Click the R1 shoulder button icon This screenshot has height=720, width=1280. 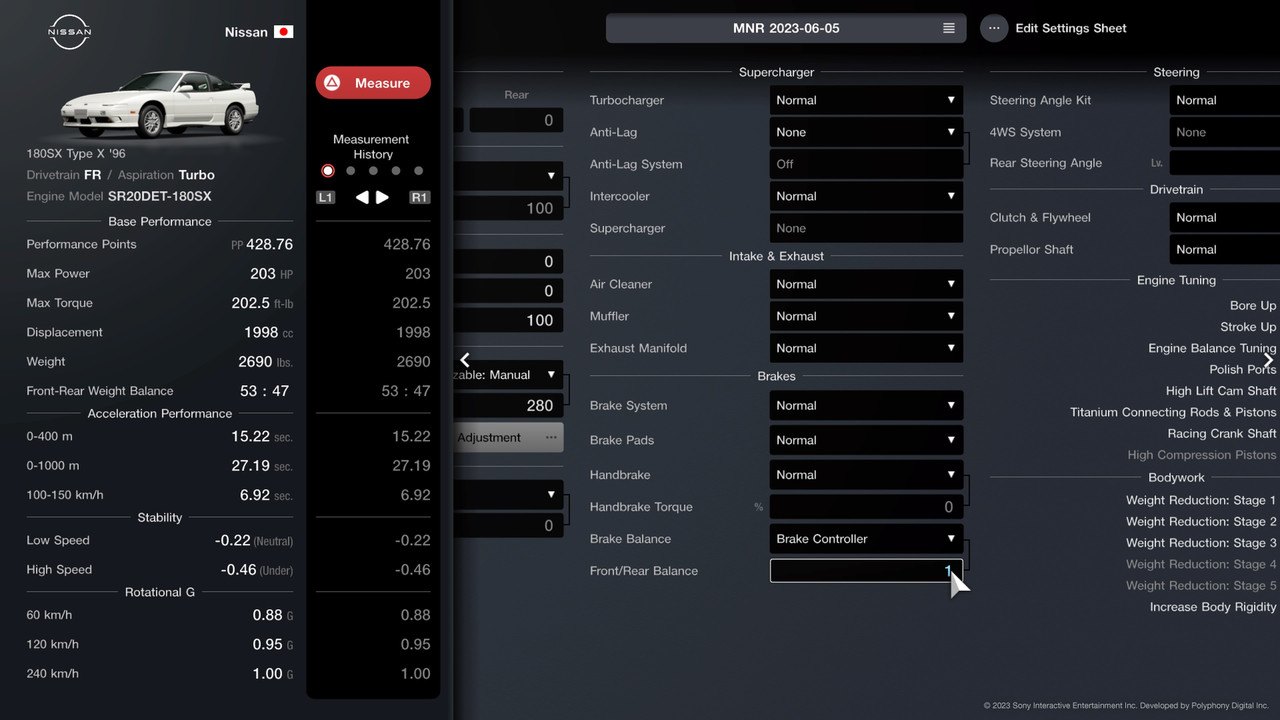click(420, 197)
